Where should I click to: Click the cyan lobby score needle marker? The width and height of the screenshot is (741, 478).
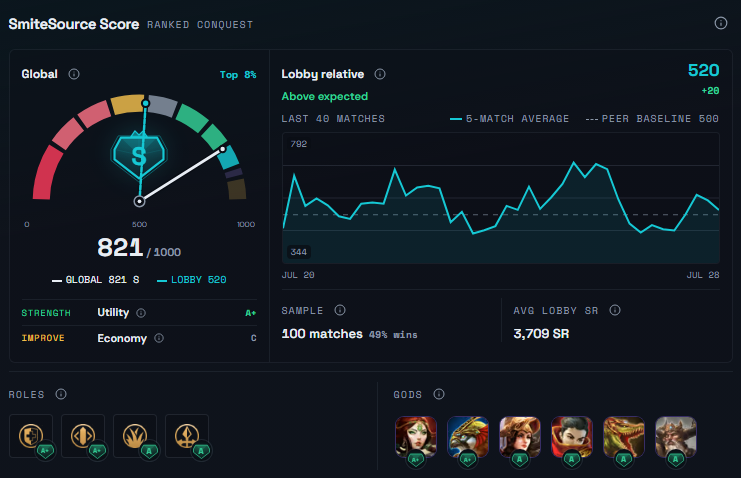[146, 103]
